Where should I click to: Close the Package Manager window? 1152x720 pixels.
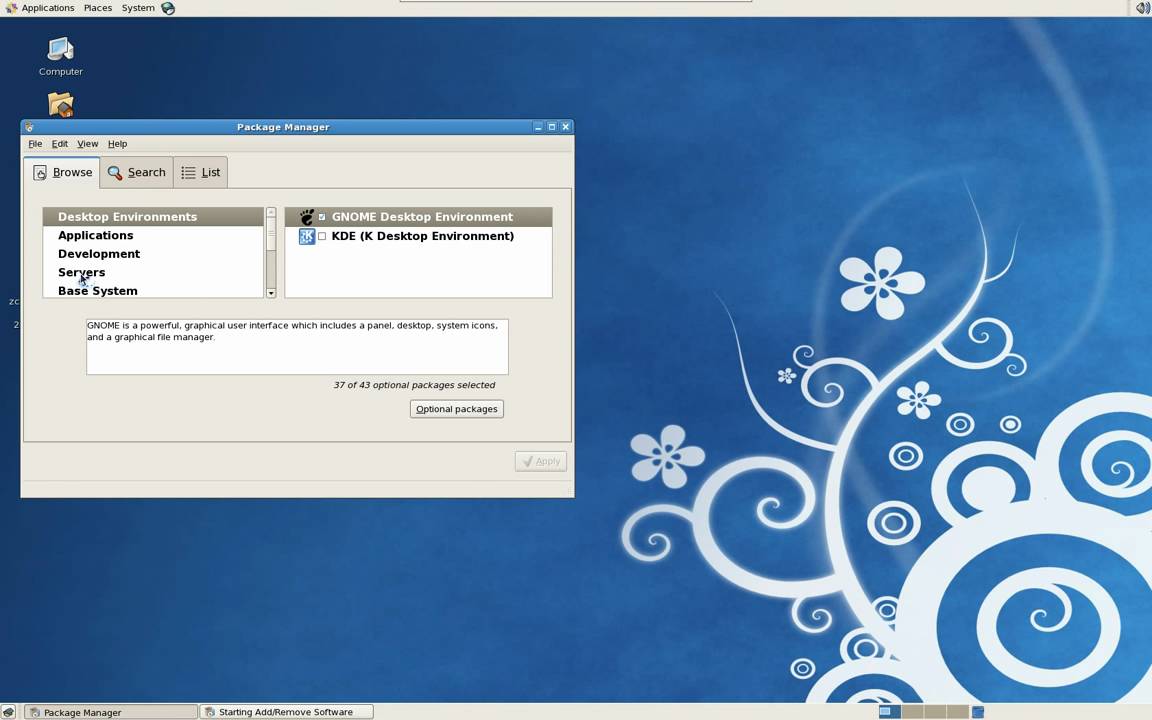[566, 127]
